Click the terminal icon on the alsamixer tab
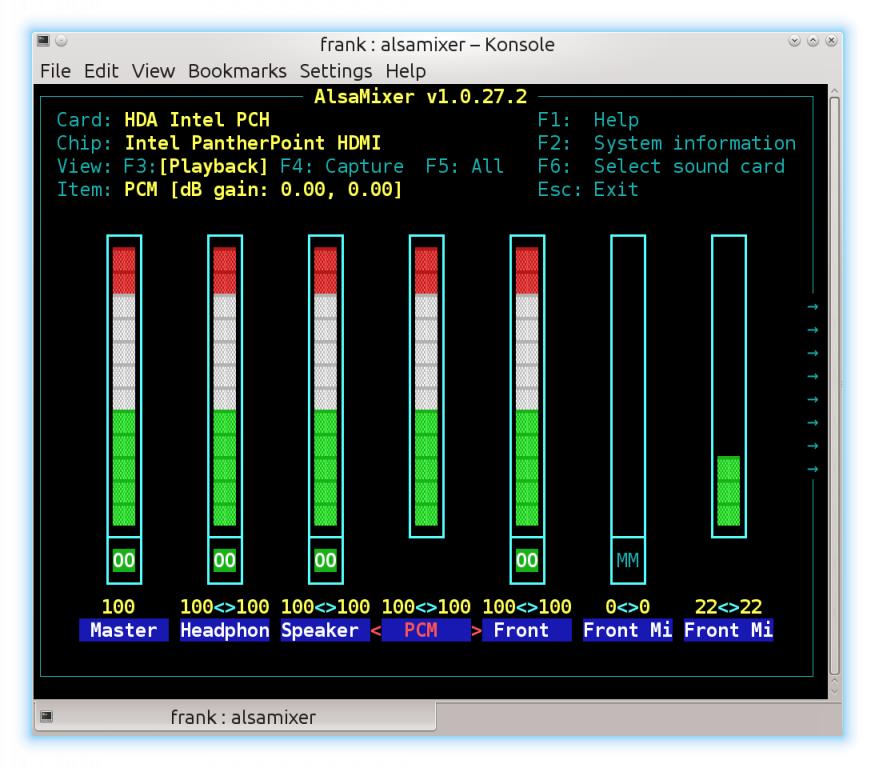 pos(46,717)
